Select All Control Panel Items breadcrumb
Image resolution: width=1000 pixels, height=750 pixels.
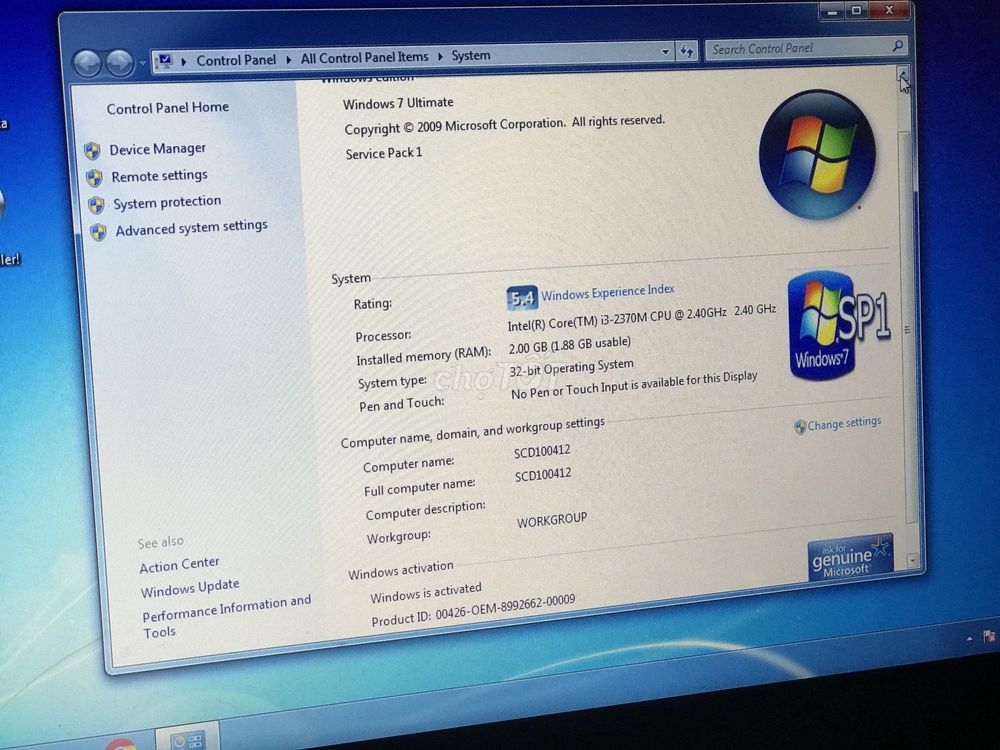coord(364,57)
